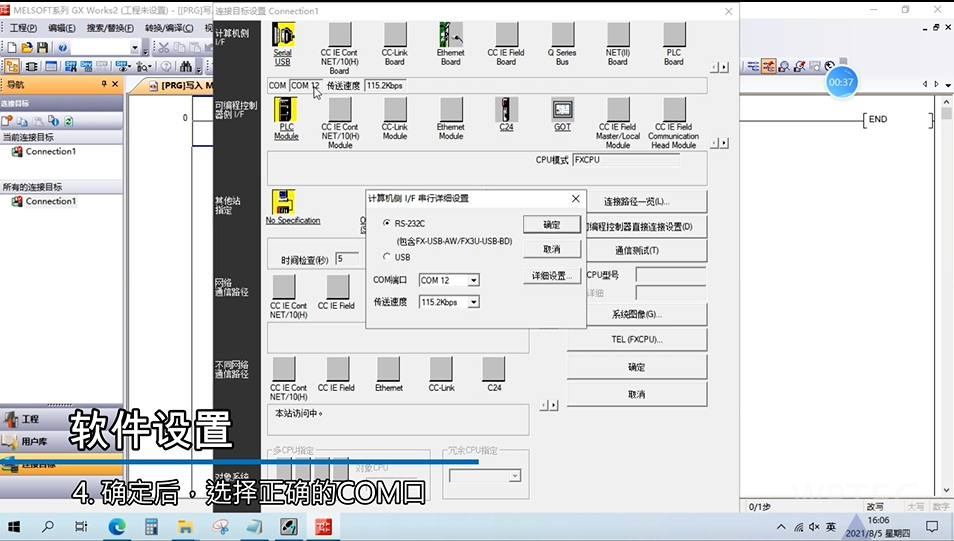Open the taskbar notification center
The image size is (954, 541).
click(x=931, y=526)
